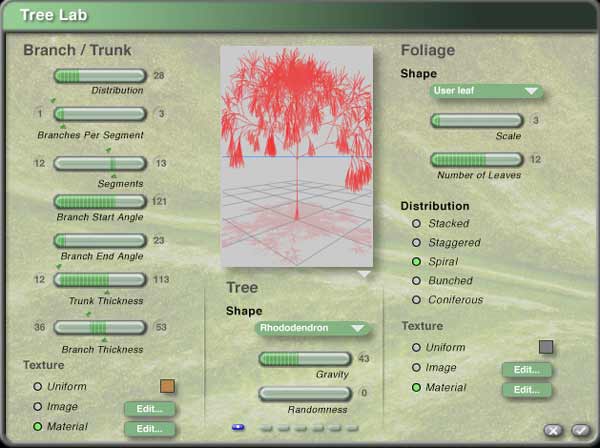
Task: Click the Branch End Angle slider
Action: 100,241
